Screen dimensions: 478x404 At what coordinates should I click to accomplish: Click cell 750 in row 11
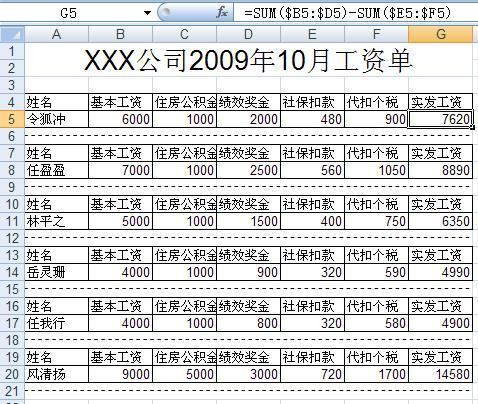click(x=376, y=221)
